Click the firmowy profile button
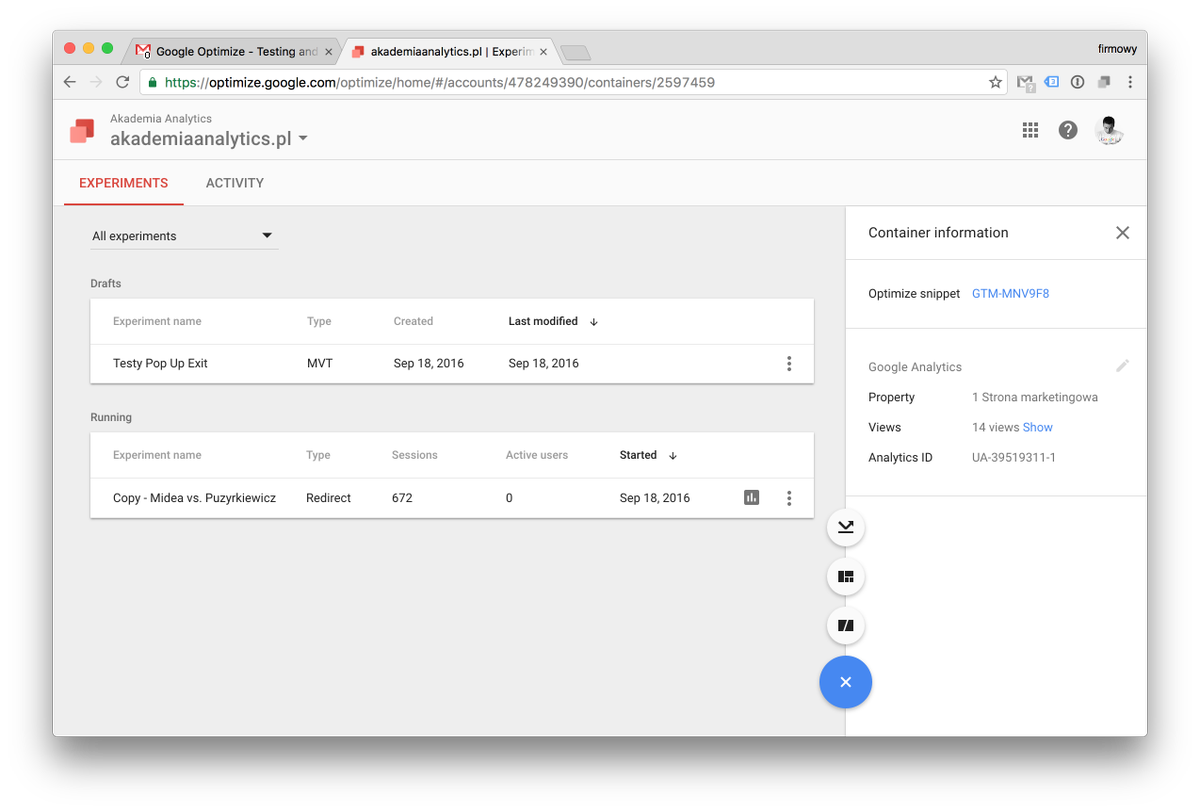 [x=1117, y=49]
